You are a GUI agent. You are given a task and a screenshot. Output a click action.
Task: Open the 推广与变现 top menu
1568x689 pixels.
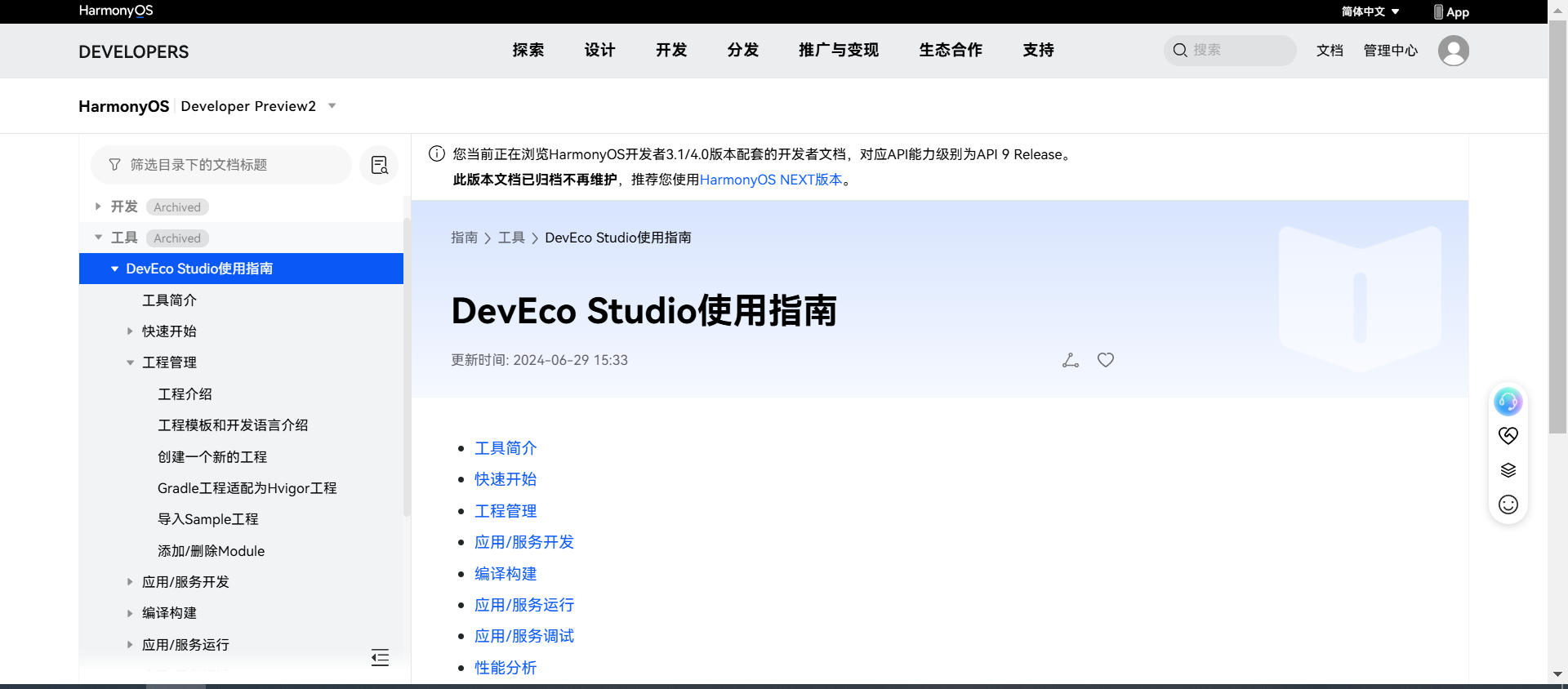839,50
